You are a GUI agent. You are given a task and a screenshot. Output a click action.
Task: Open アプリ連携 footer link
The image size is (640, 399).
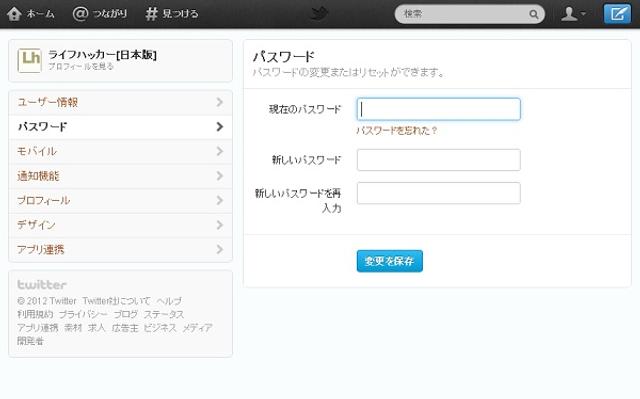[38, 328]
